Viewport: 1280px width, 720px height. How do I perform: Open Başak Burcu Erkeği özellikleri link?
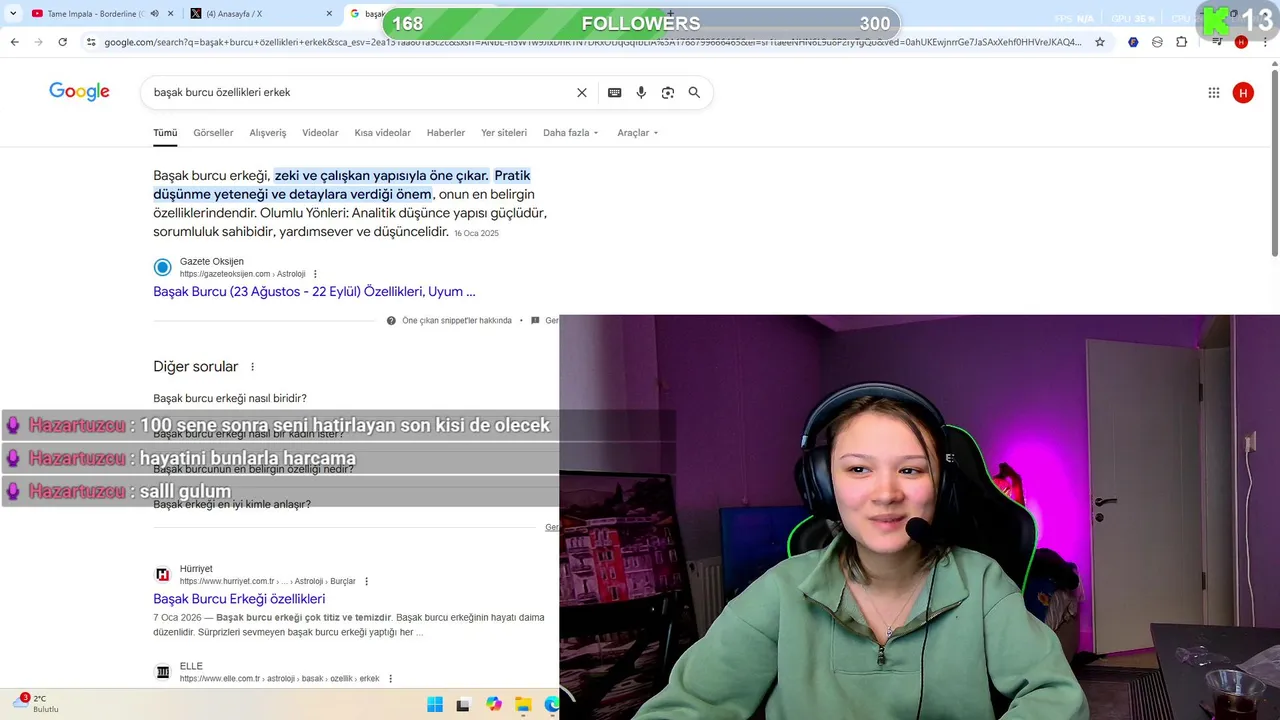(239, 599)
